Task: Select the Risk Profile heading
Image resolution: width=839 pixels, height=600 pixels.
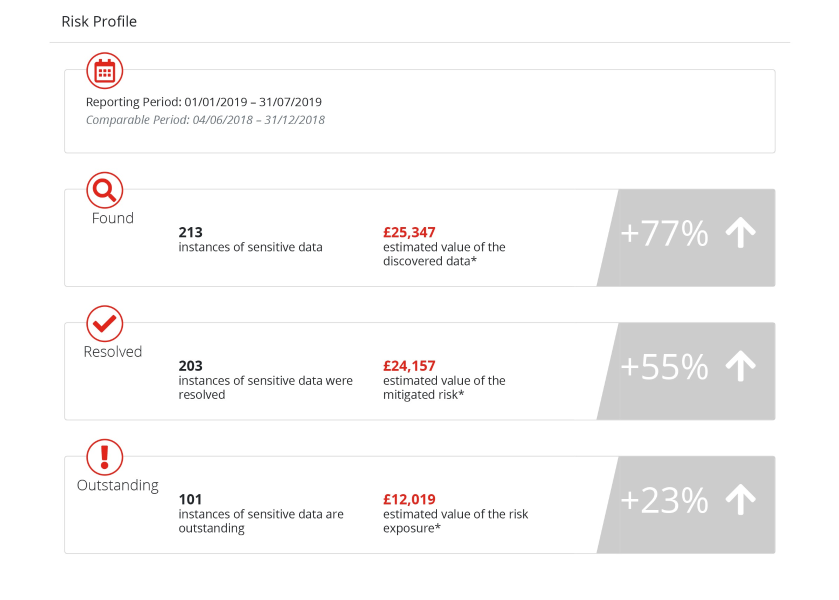Action: 99,22
